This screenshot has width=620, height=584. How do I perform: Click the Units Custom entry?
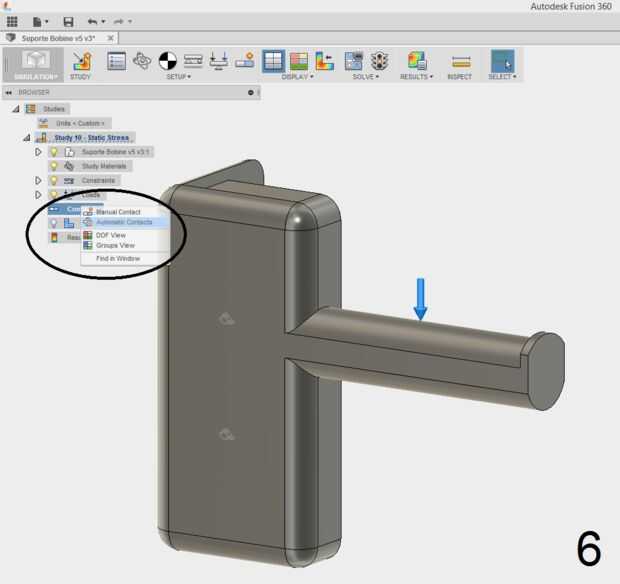[80, 123]
